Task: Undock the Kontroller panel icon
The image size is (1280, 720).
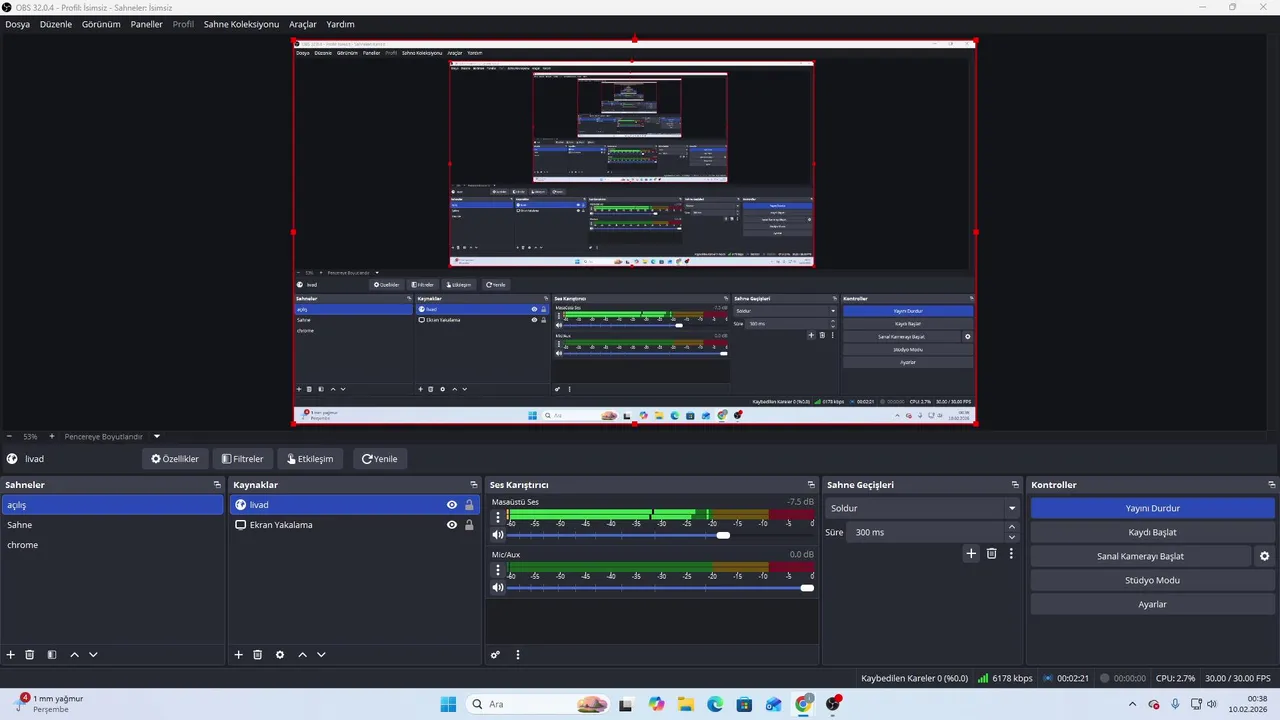Action: 1270,485
